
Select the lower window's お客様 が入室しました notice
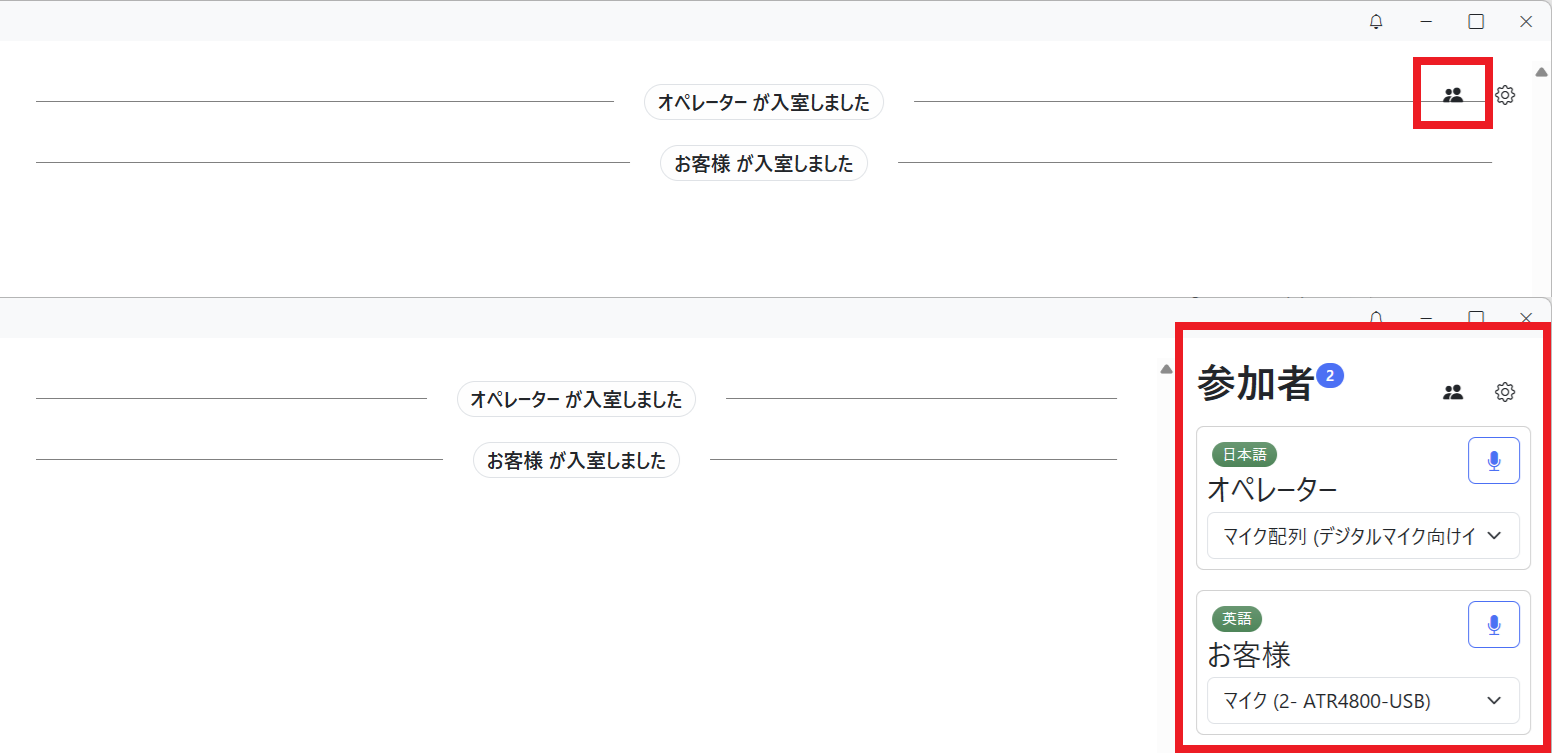pyautogui.click(x=576, y=461)
